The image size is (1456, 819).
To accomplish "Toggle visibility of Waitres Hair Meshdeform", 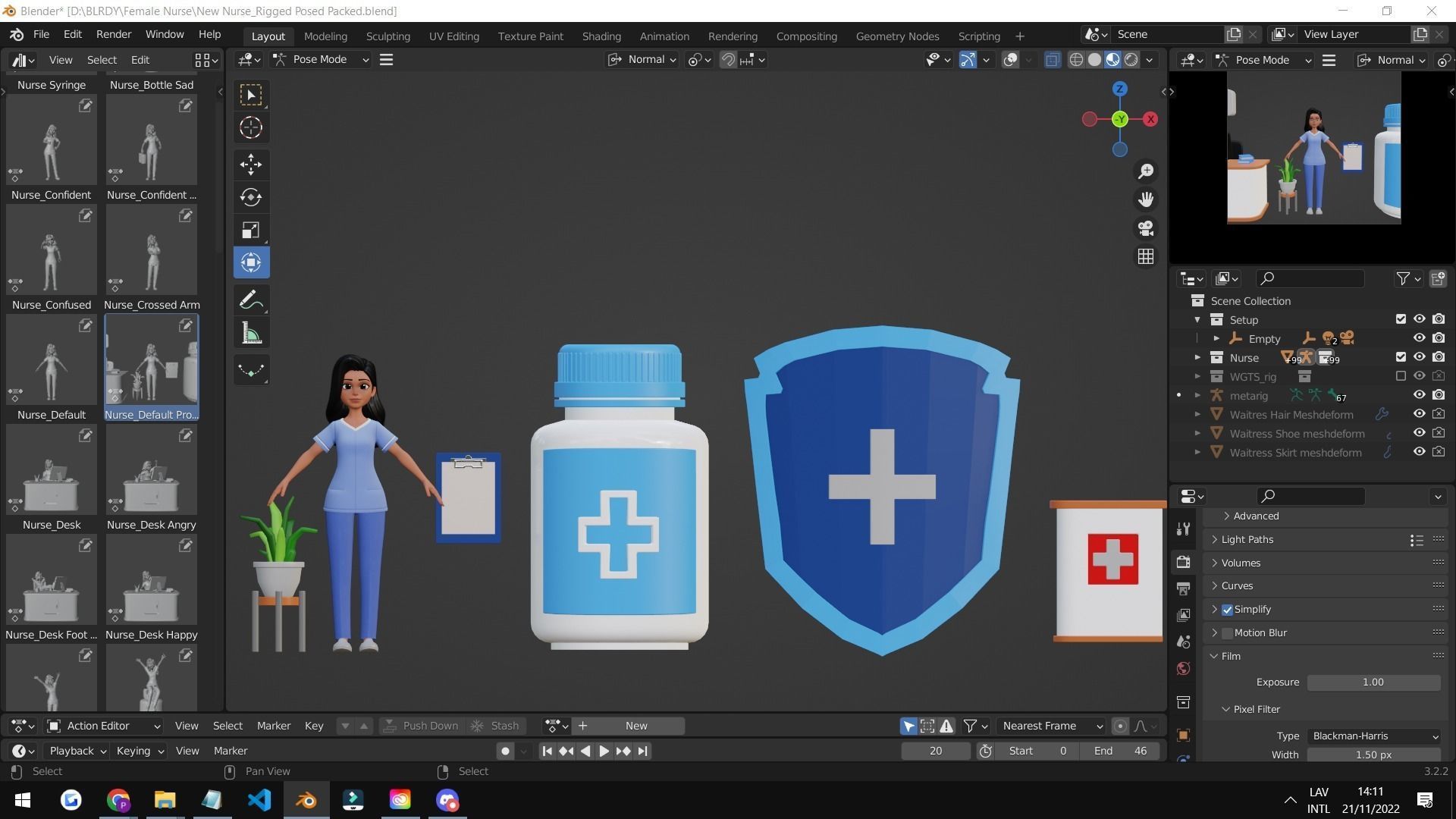I will (1420, 414).
